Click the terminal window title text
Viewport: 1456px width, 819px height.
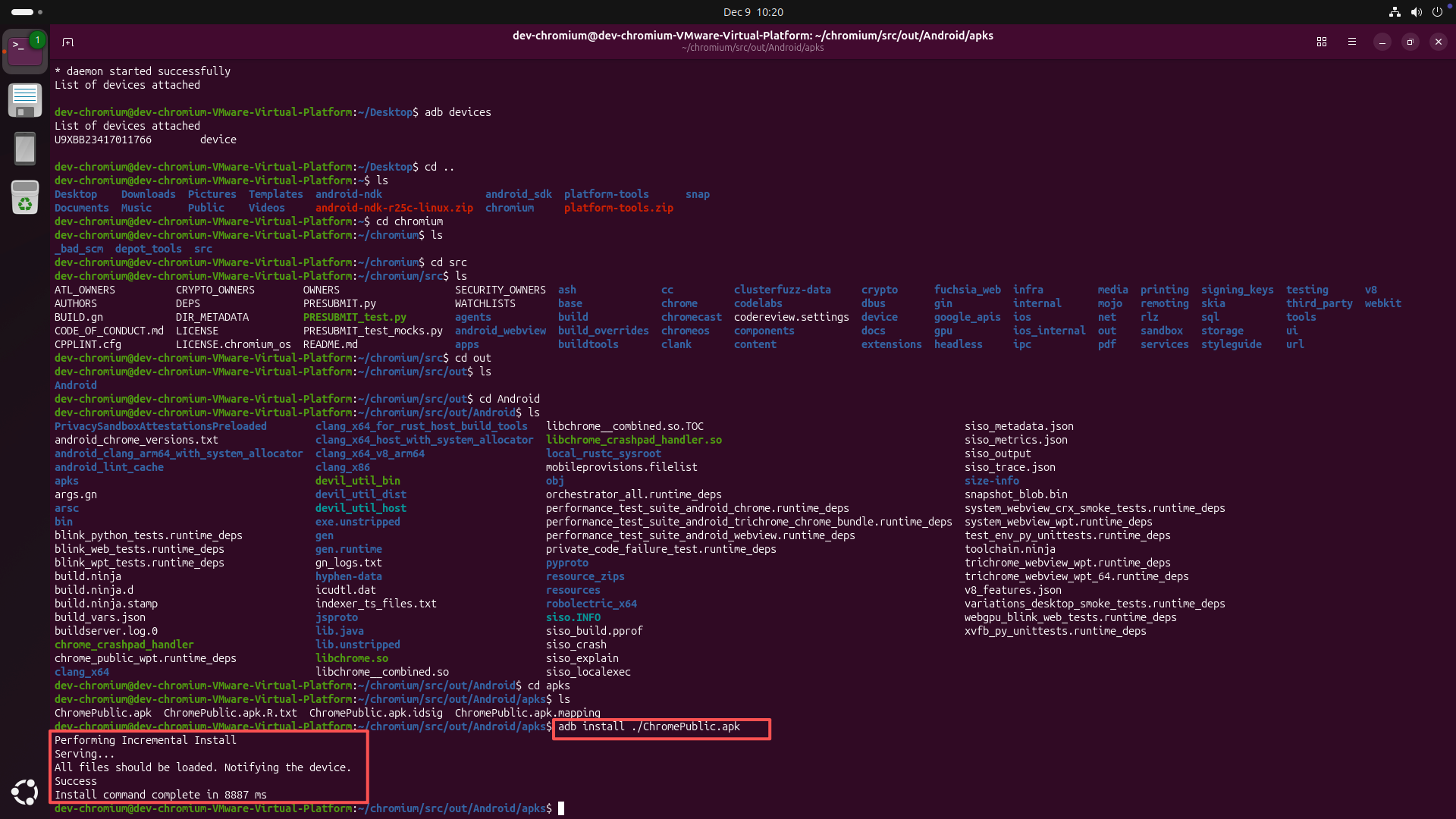pyautogui.click(x=752, y=36)
